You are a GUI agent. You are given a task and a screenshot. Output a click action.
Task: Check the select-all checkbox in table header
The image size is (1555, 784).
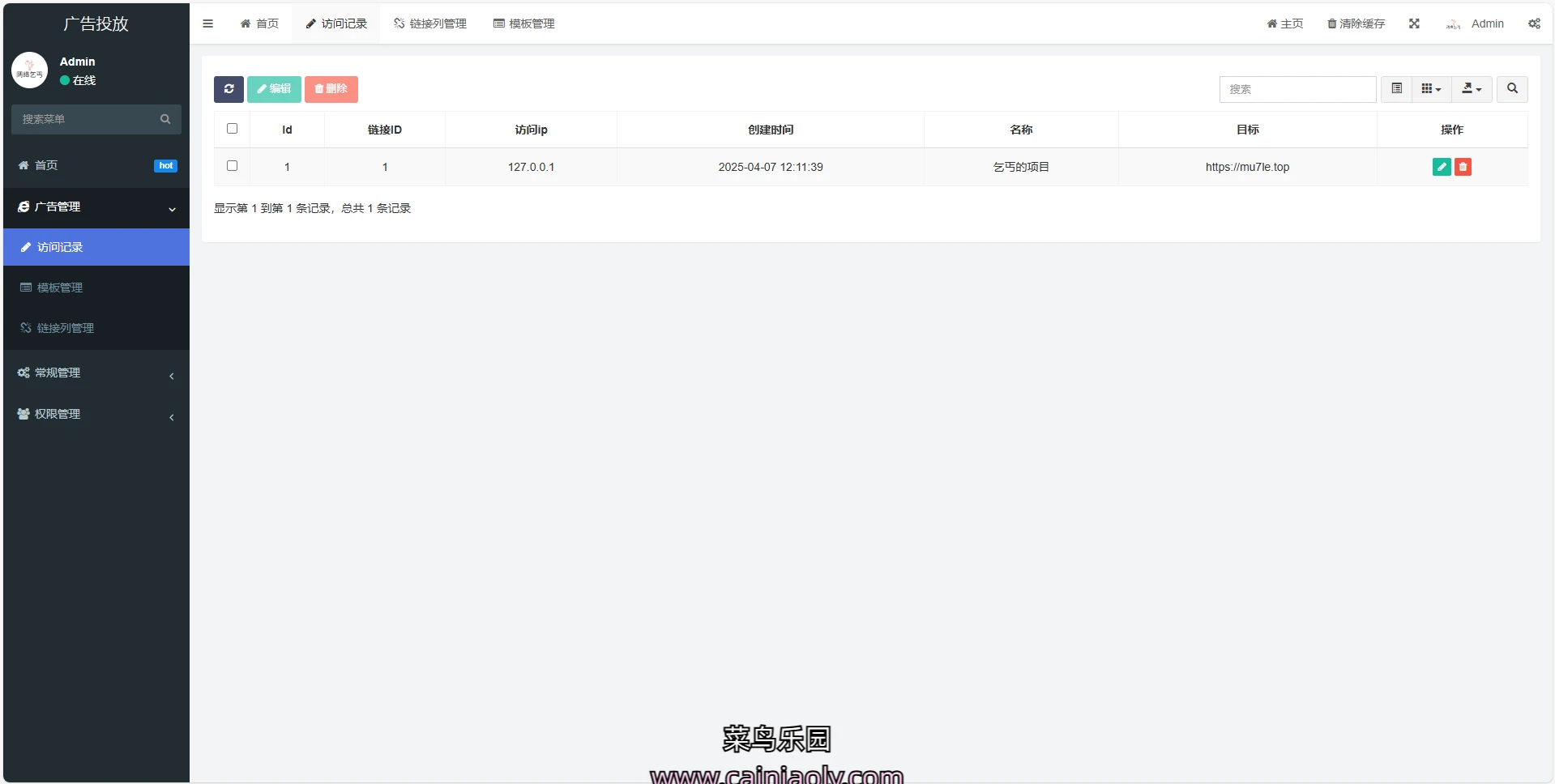point(232,129)
